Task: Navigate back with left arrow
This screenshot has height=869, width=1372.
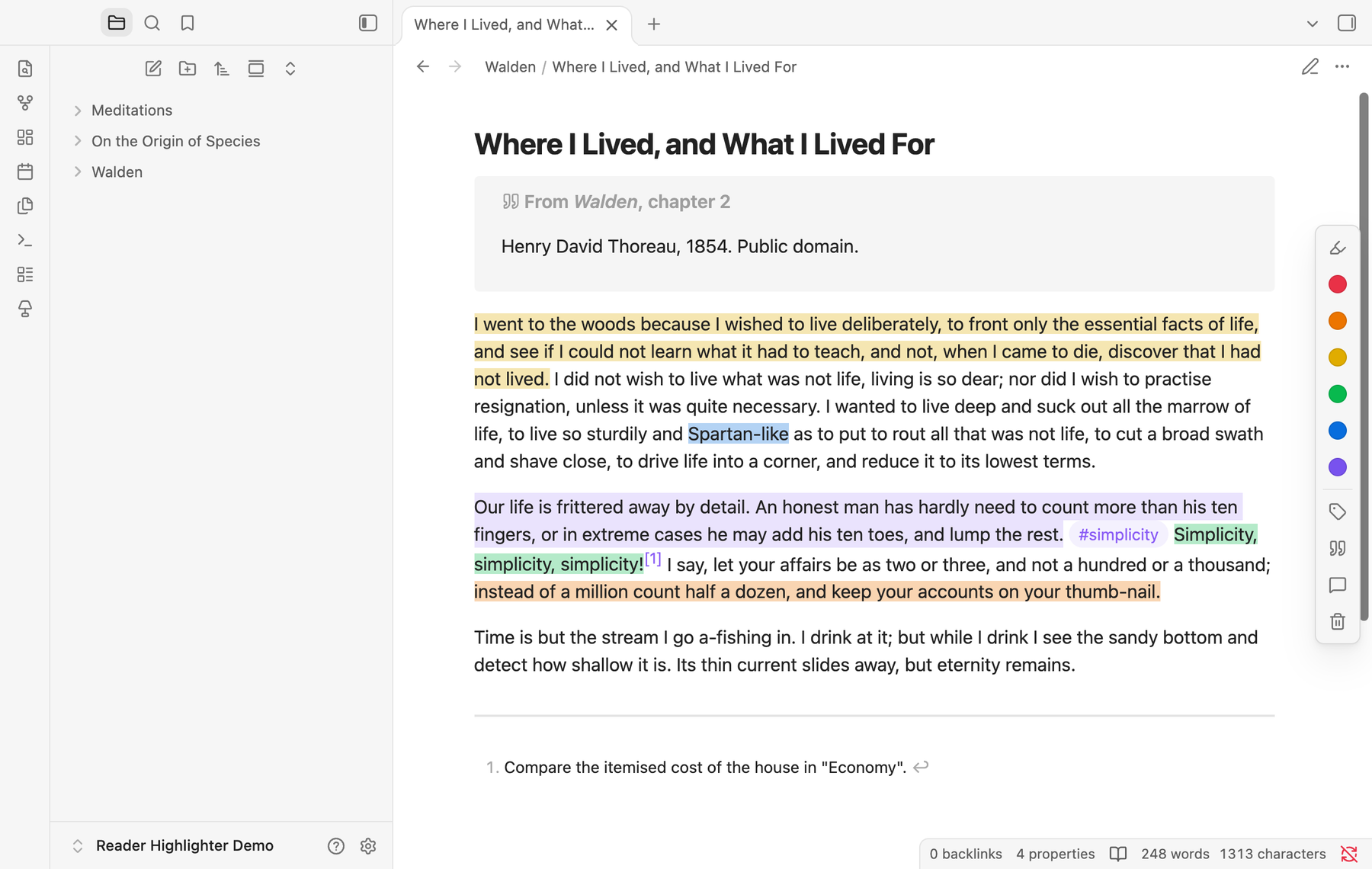Action: click(423, 67)
